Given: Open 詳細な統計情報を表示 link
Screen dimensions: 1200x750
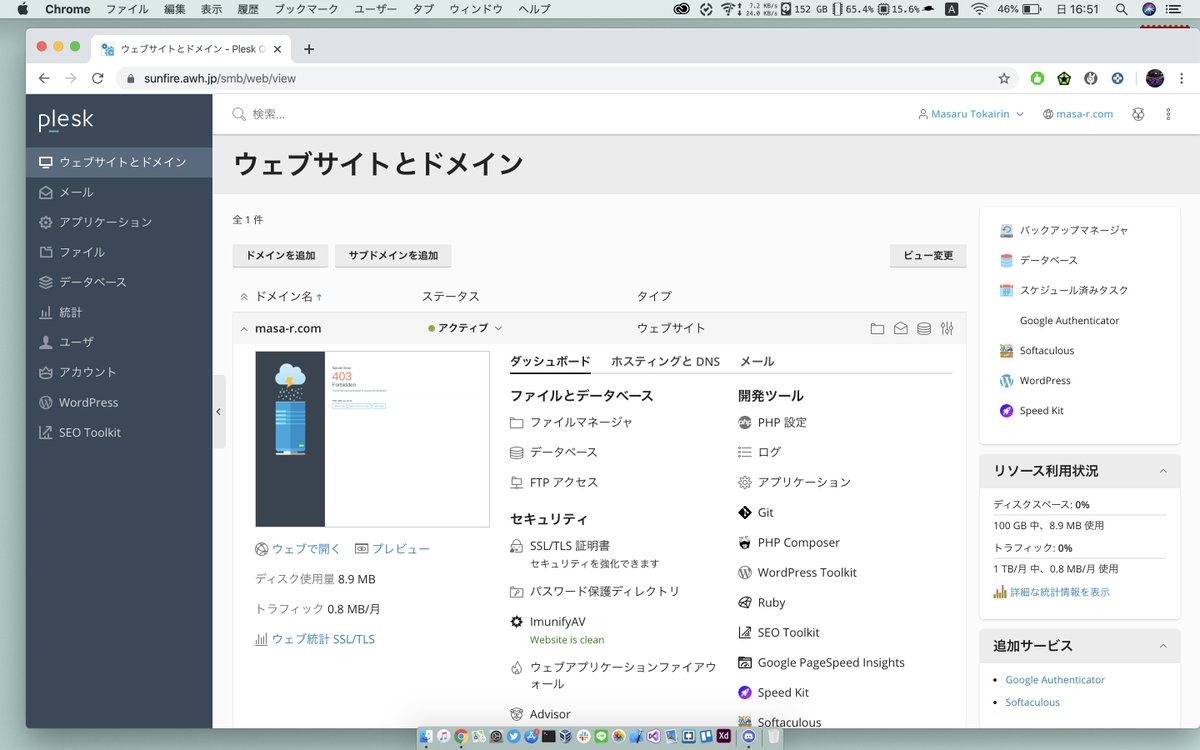Looking at the screenshot, I should (1051, 592).
